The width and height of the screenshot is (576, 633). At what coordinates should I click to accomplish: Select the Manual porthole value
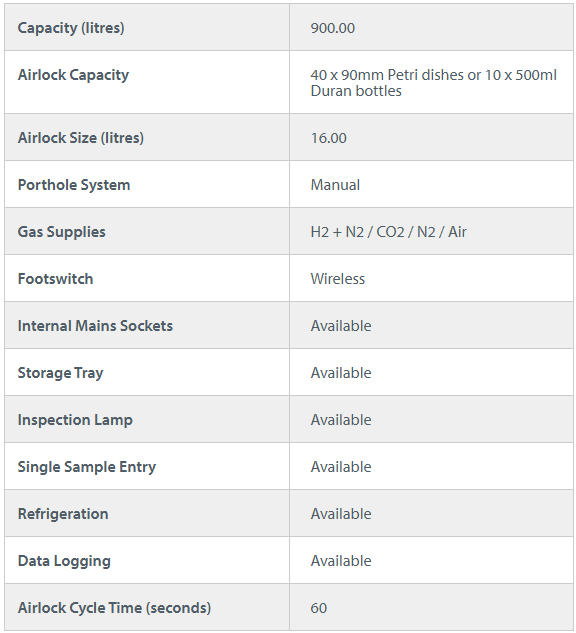[x=335, y=185]
